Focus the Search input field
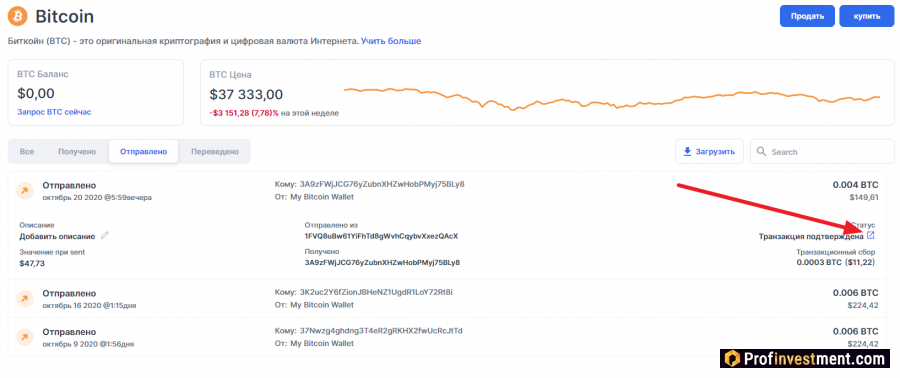 tap(822, 151)
